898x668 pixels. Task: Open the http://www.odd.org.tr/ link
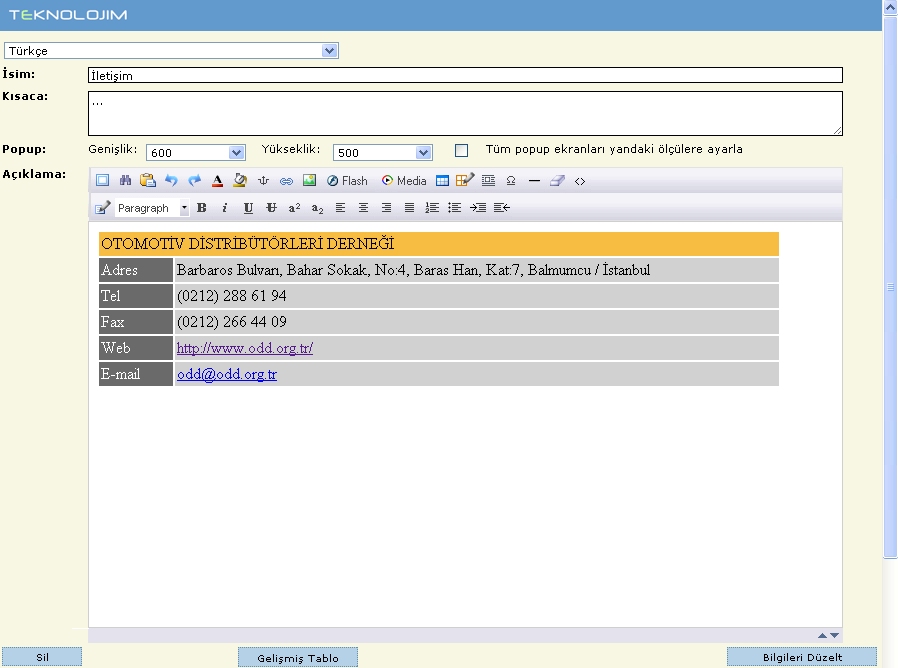[x=245, y=348]
